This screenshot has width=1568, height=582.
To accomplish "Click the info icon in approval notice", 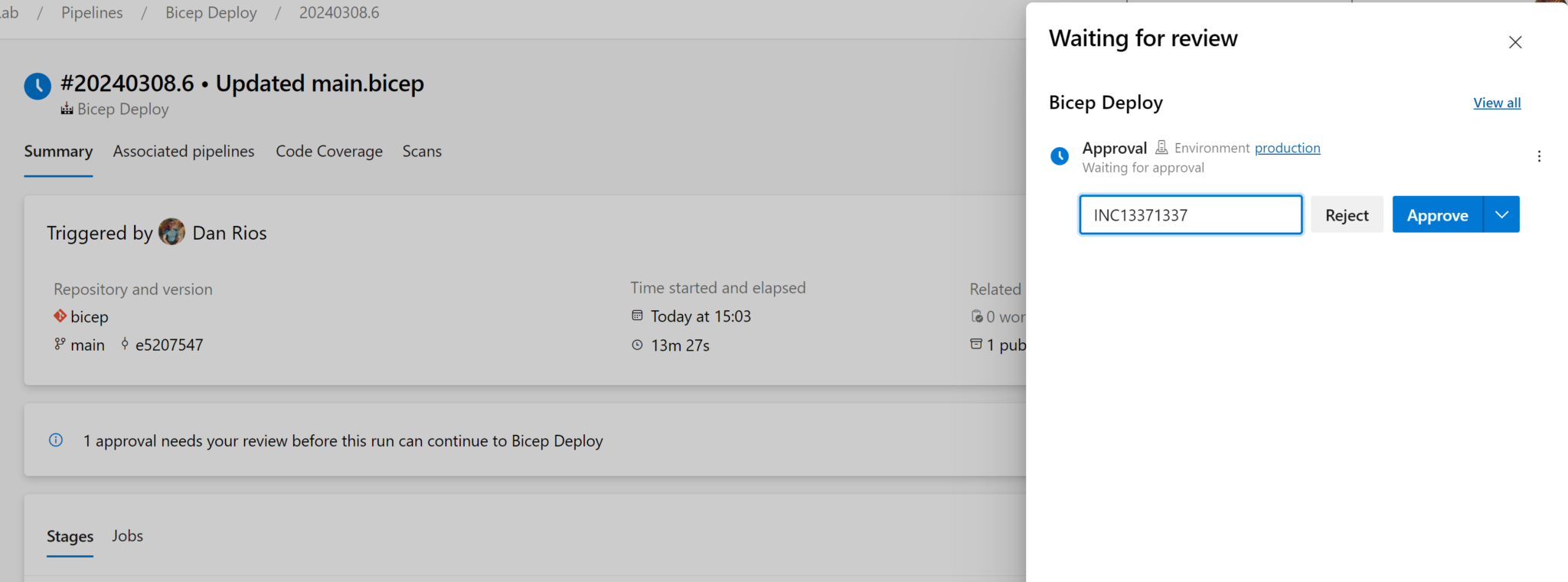I will (x=56, y=440).
